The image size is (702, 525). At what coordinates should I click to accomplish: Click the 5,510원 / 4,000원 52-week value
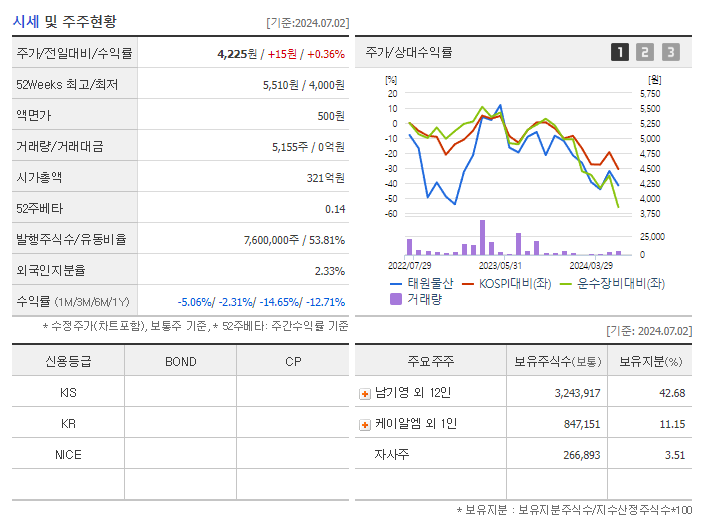(x=304, y=85)
